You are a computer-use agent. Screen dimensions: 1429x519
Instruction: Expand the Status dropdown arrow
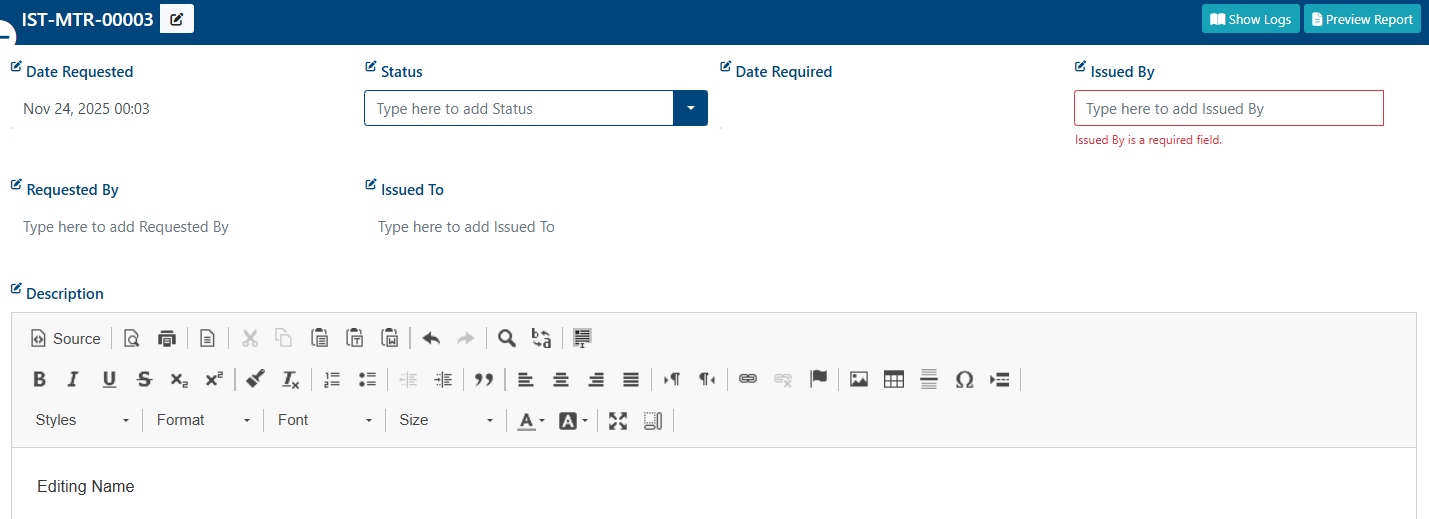click(x=691, y=108)
